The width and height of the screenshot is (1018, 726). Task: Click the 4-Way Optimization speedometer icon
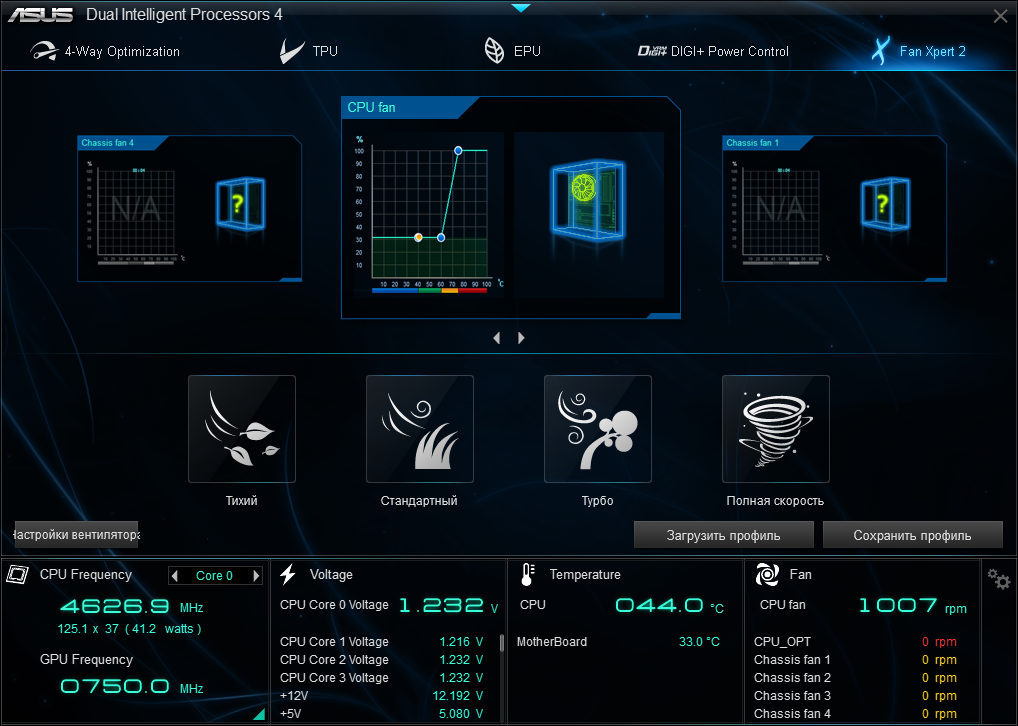[43, 51]
